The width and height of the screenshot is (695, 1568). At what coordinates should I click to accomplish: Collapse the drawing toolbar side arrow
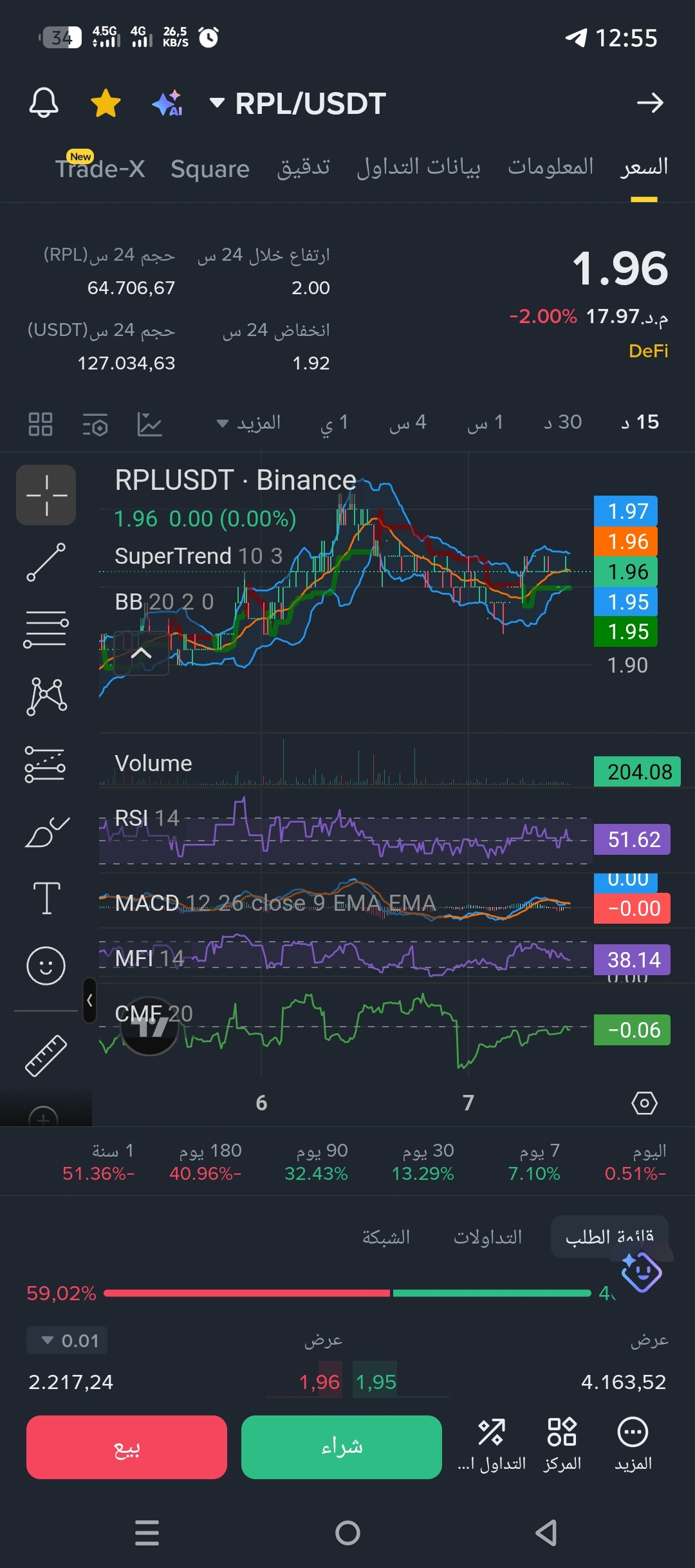coord(90,1000)
